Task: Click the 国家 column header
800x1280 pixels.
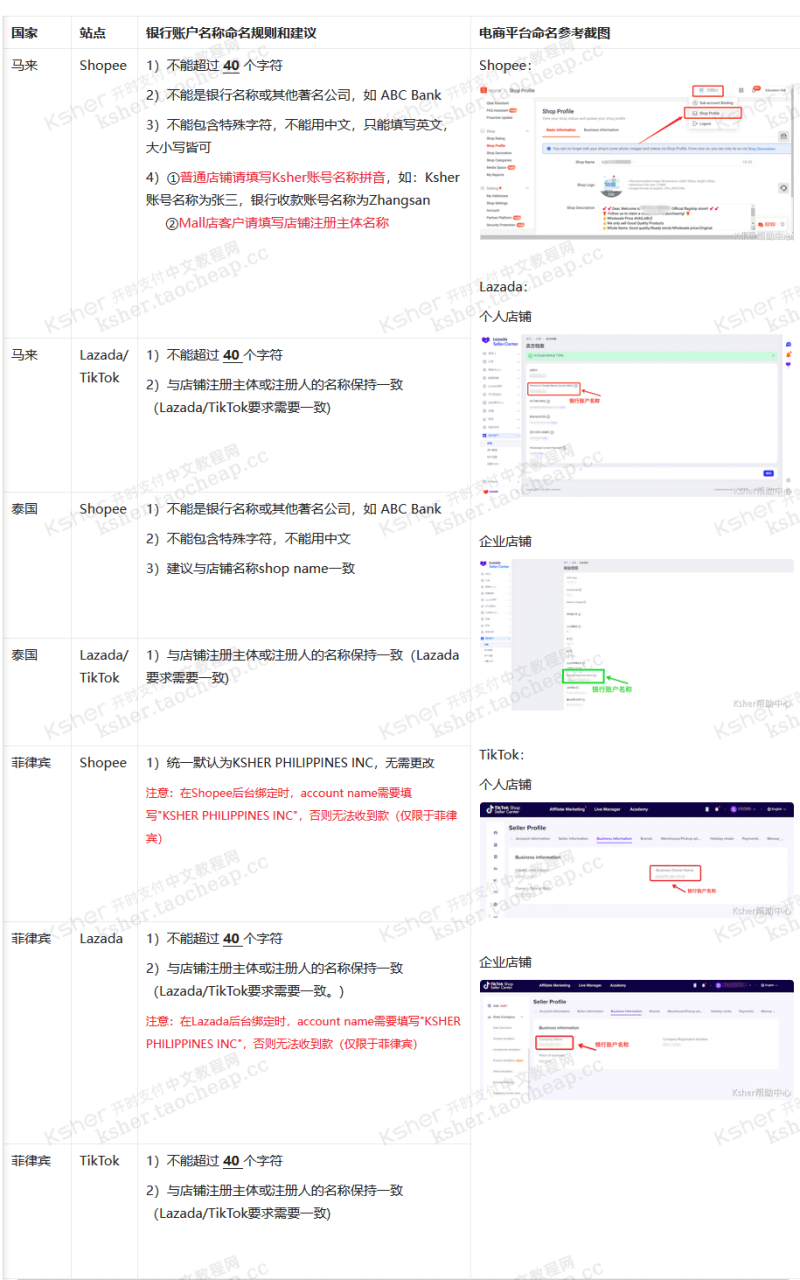Action: pos(25,33)
